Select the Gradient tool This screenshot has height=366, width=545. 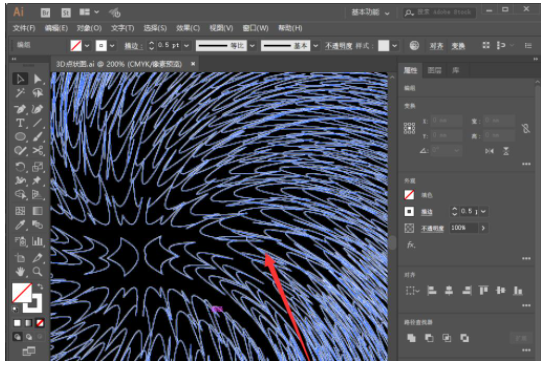38,211
